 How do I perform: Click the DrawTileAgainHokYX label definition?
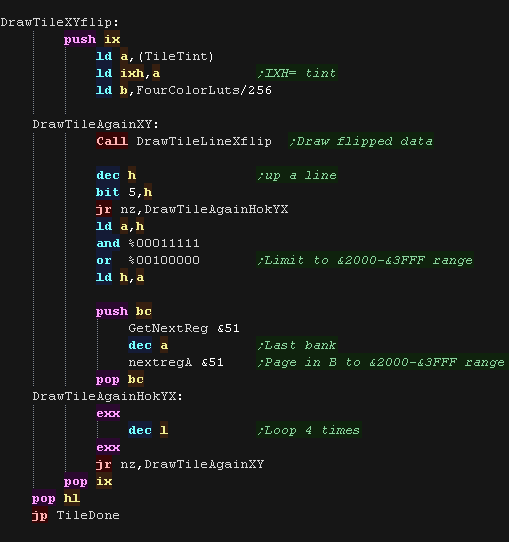click(x=107, y=396)
